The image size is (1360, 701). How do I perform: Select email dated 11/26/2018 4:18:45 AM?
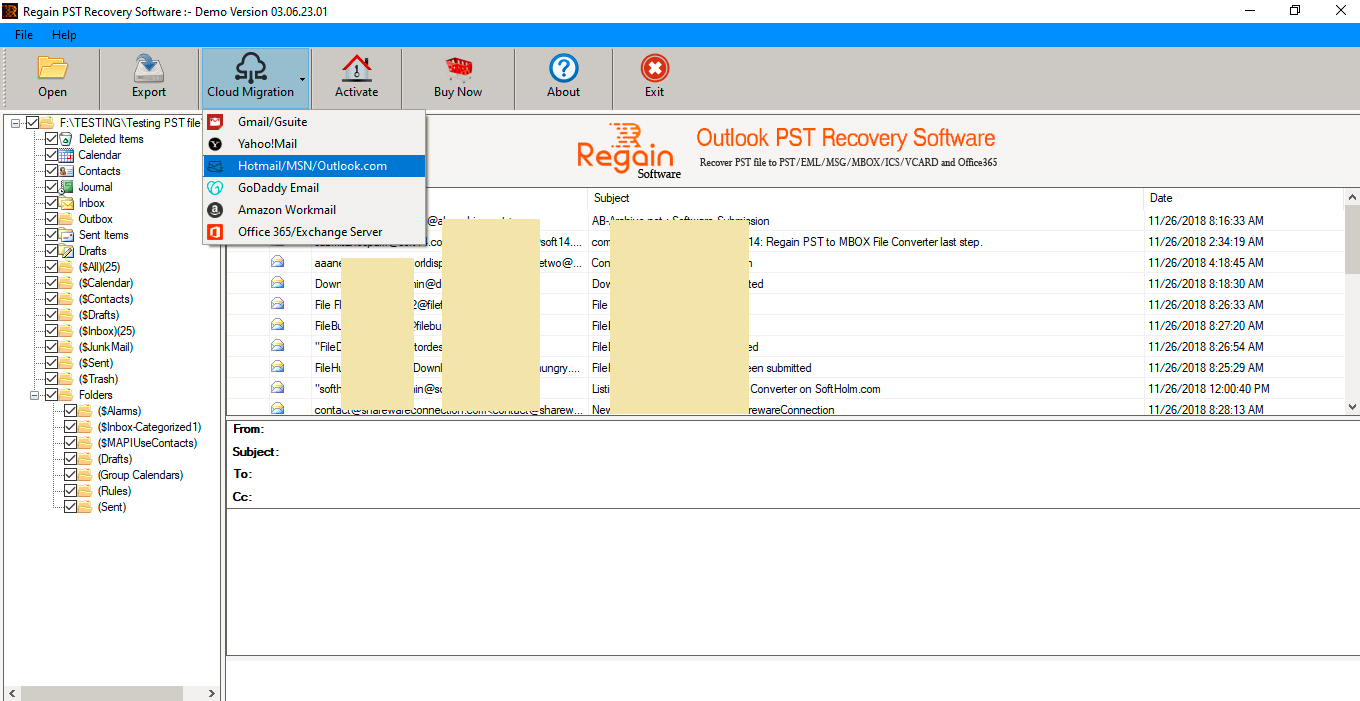click(x=785, y=262)
